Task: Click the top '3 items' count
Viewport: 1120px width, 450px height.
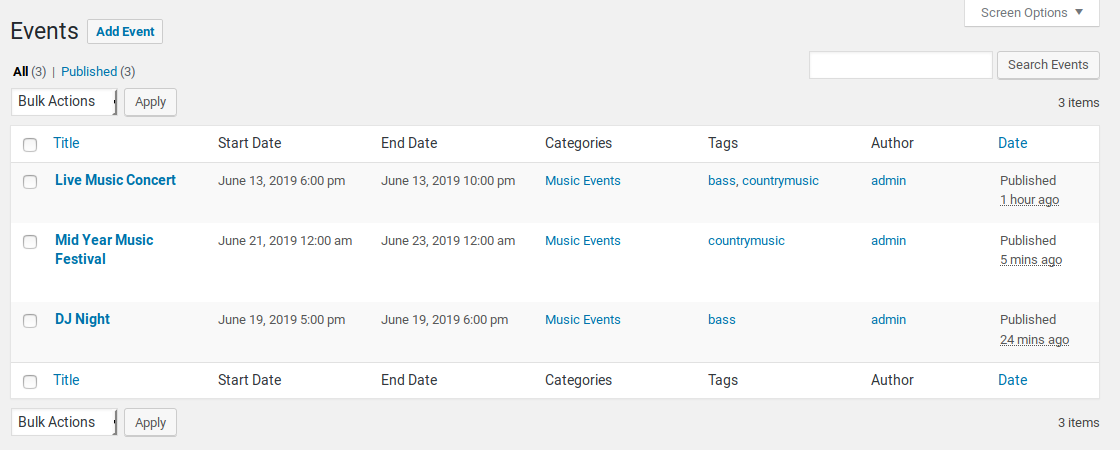Action: coord(1079,103)
